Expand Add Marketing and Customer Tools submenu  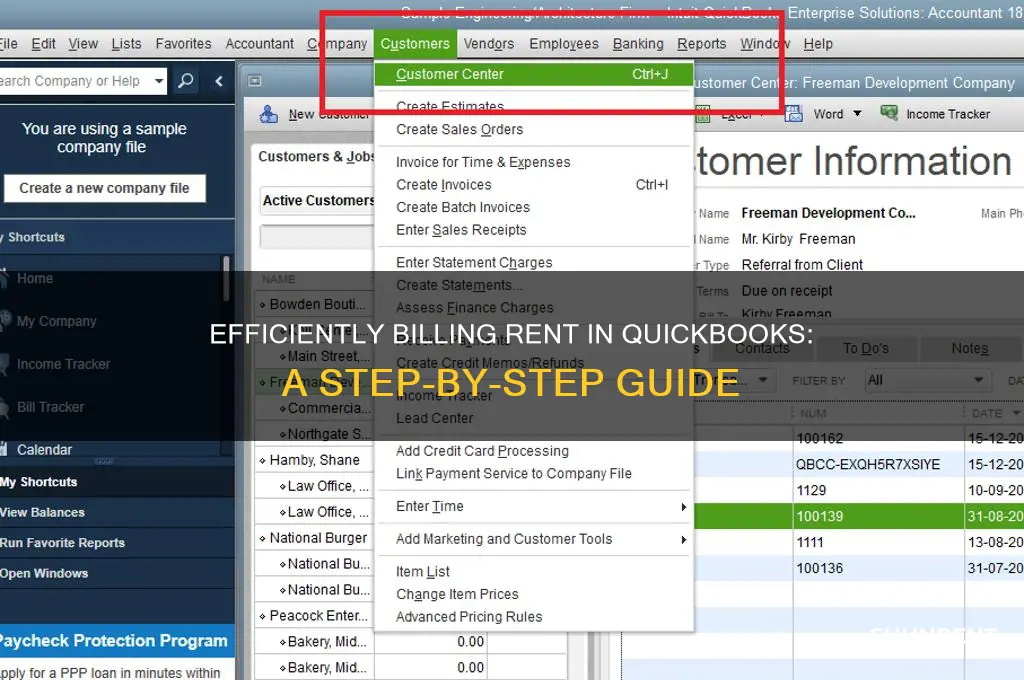(x=684, y=540)
